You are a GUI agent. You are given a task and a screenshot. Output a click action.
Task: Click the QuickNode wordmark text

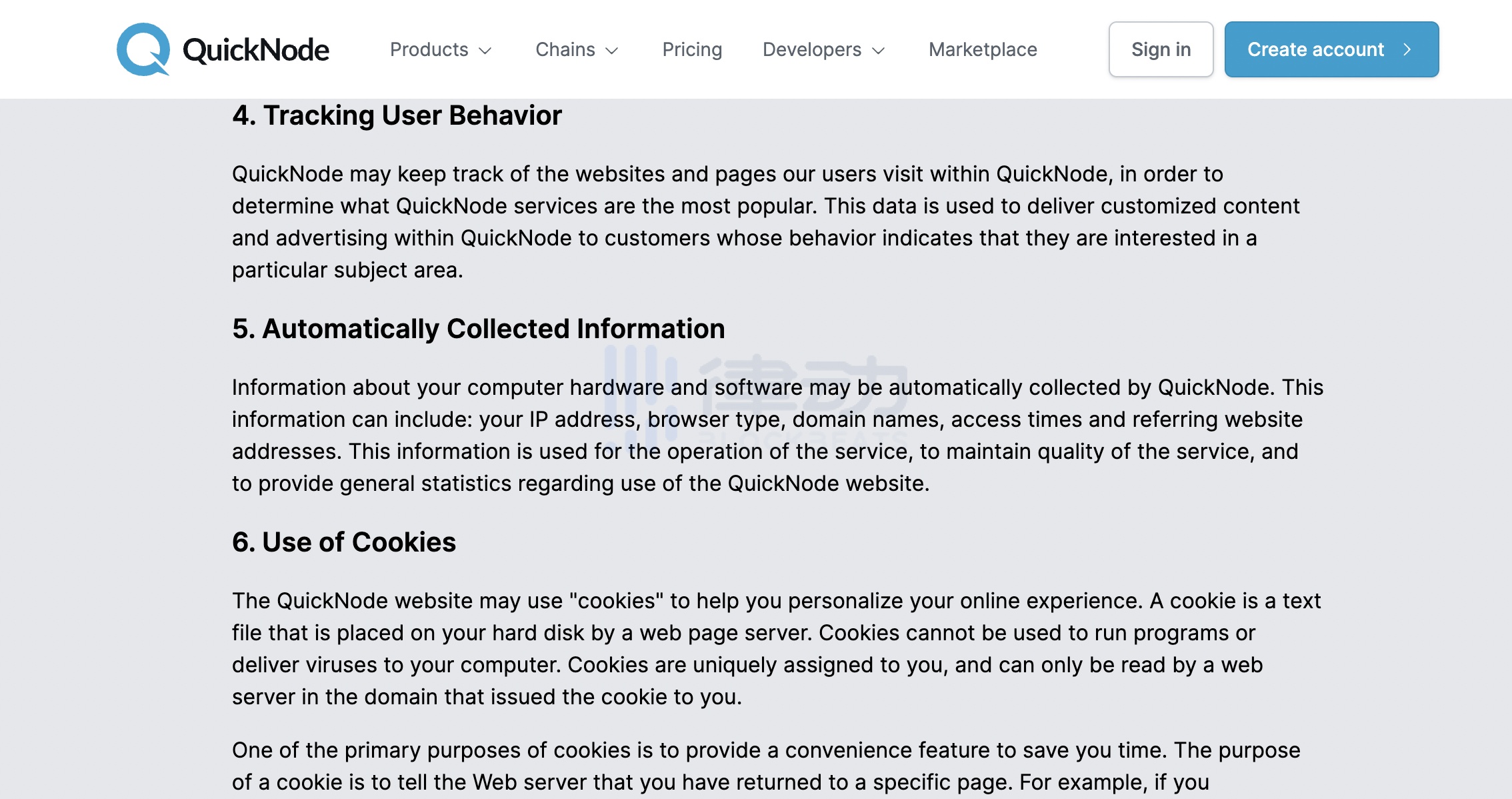(x=256, y=50)
